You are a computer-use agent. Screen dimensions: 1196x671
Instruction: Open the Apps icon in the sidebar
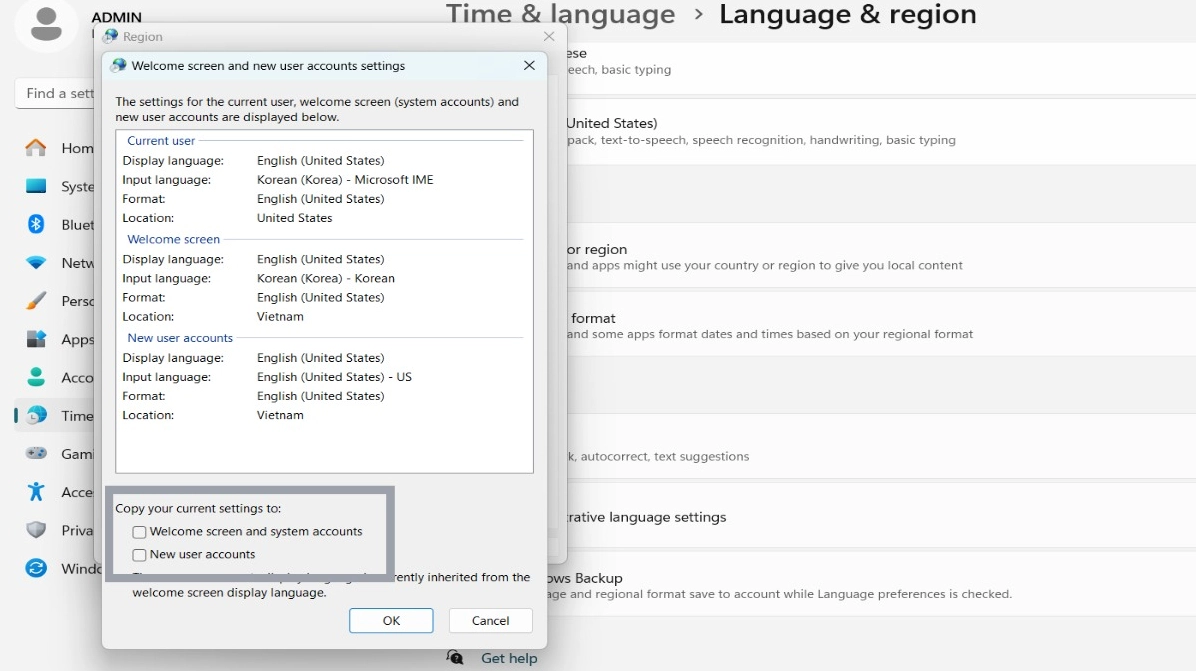point(36,339)
